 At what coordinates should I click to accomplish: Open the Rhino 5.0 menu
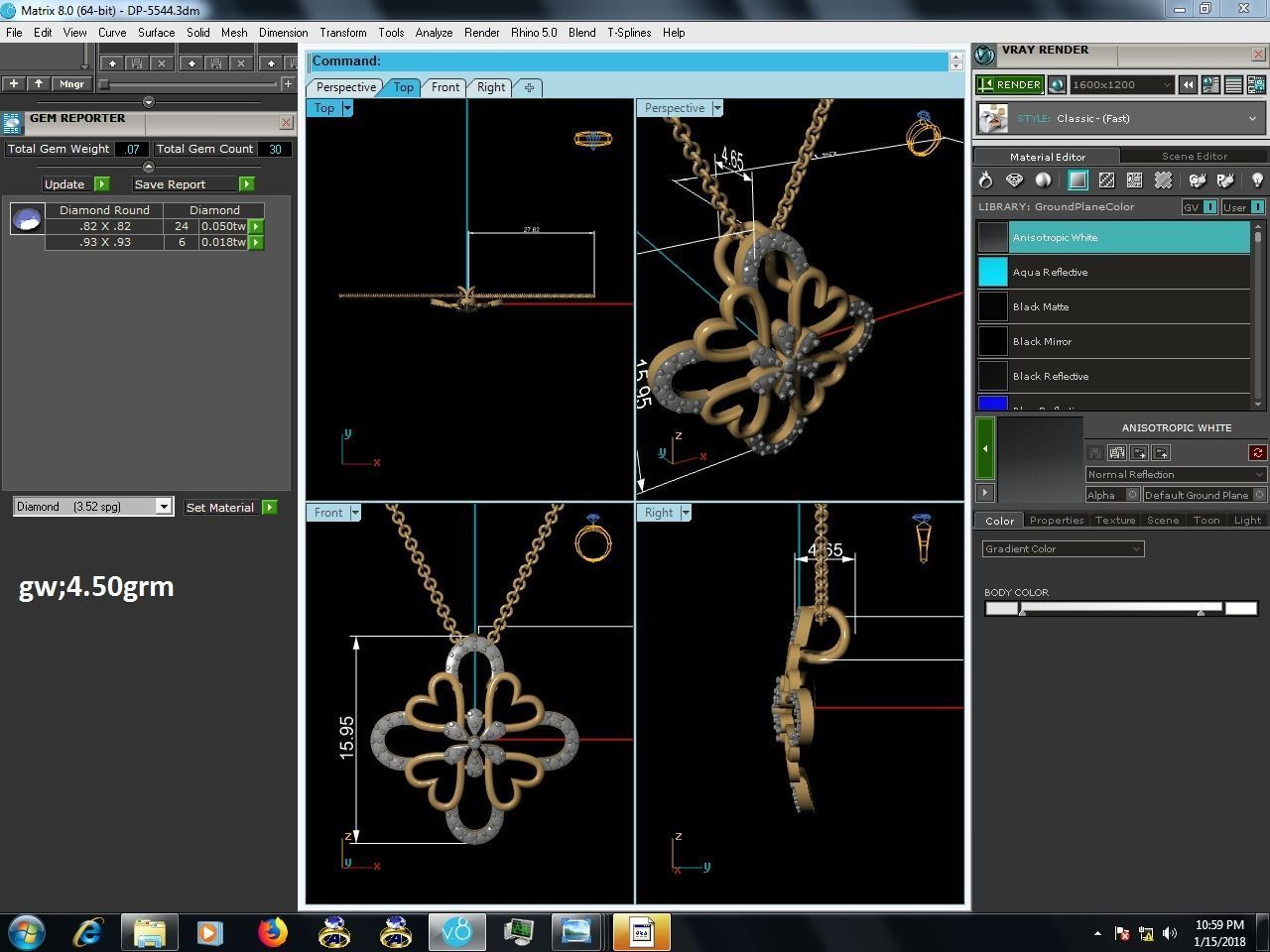pyautogui.click(x=534, y=33)
